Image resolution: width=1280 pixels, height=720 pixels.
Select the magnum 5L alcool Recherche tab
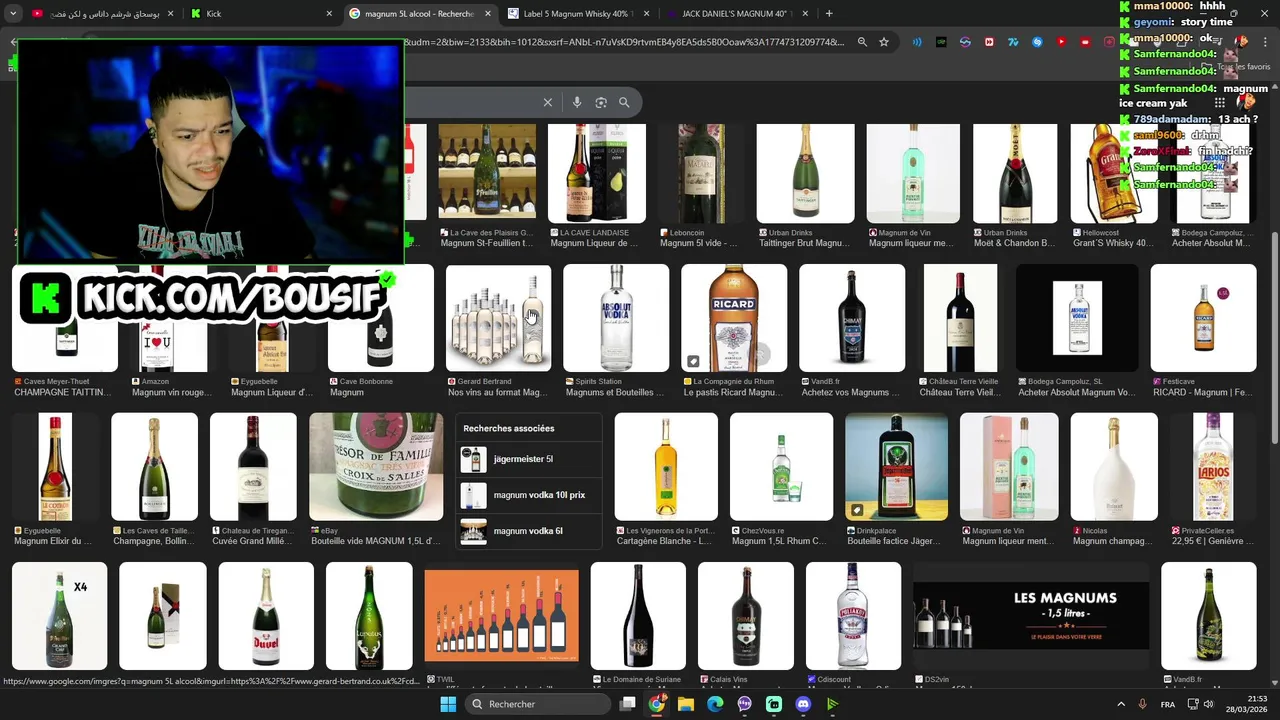420,14
